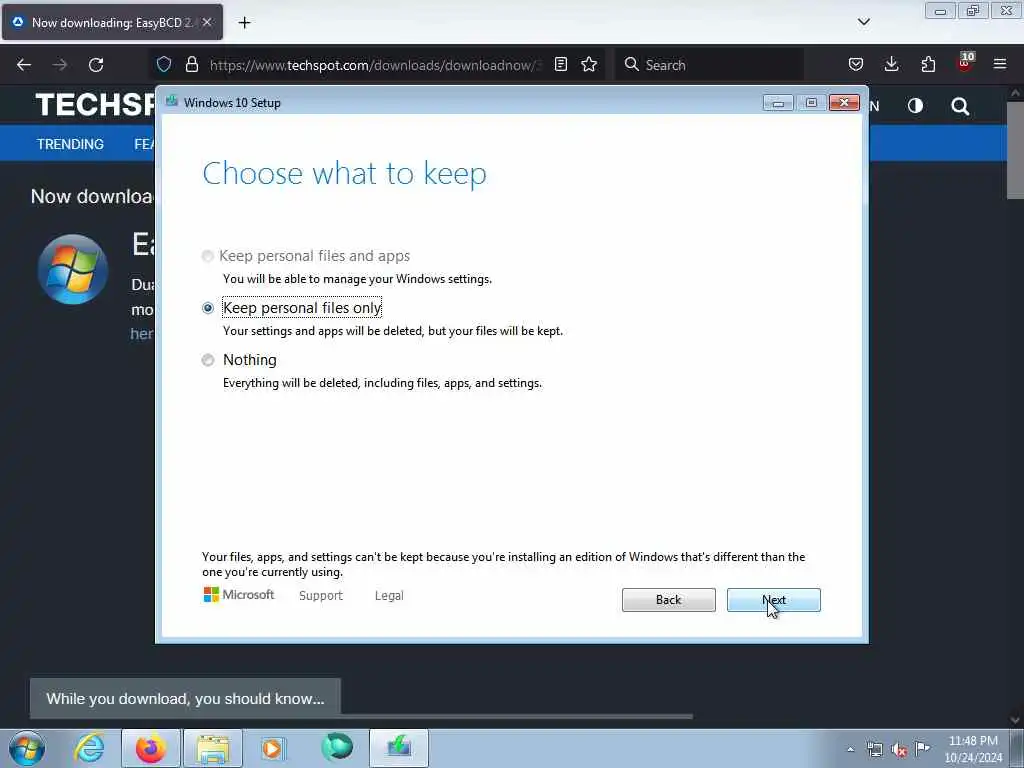Image resolution: width=1024 pixels, height=768 pixels.
Task: Choose Keep personal files and apps radio
Action: tap(208, 256)
